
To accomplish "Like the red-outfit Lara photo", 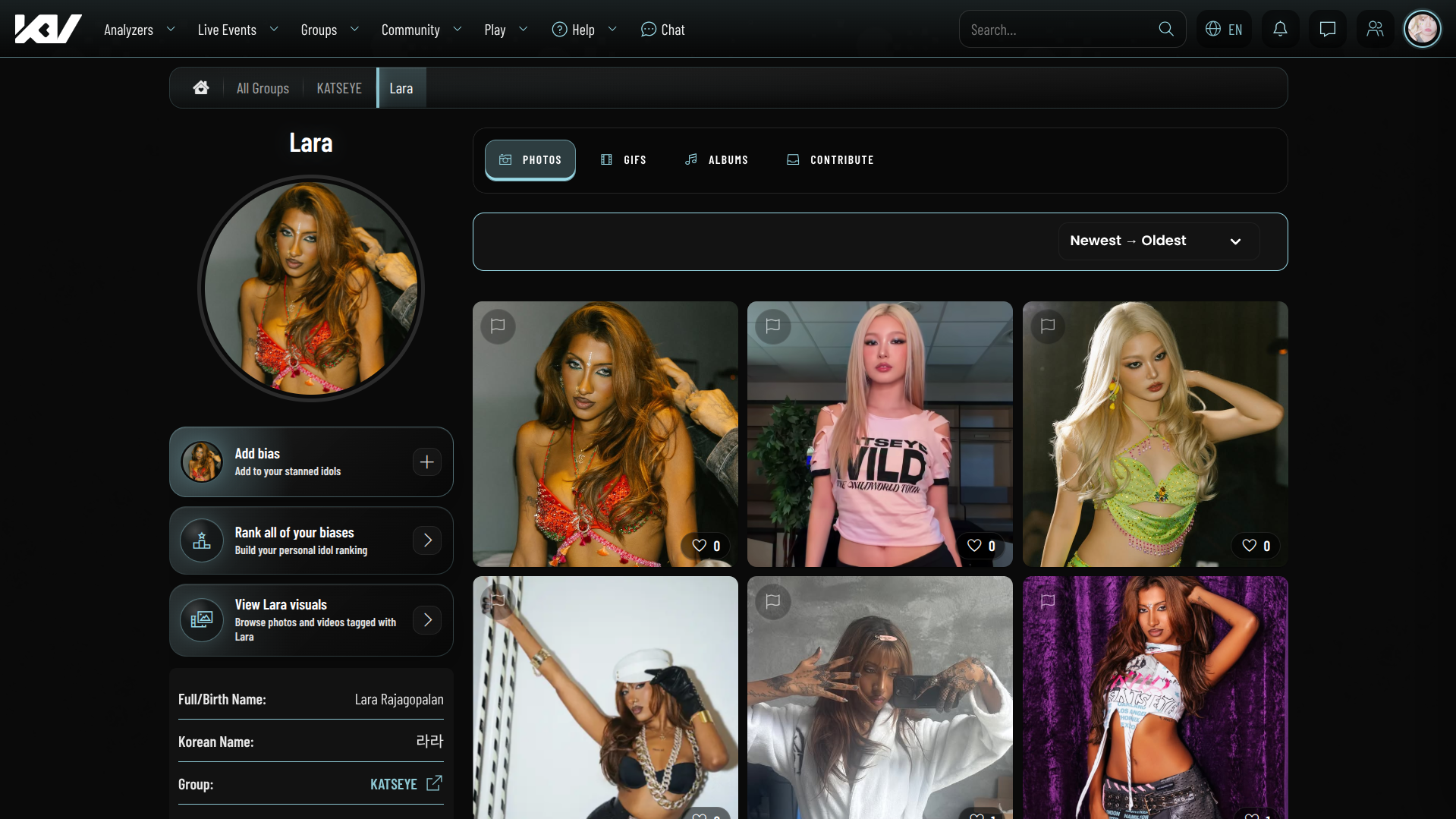I will (x=706, y=546).
